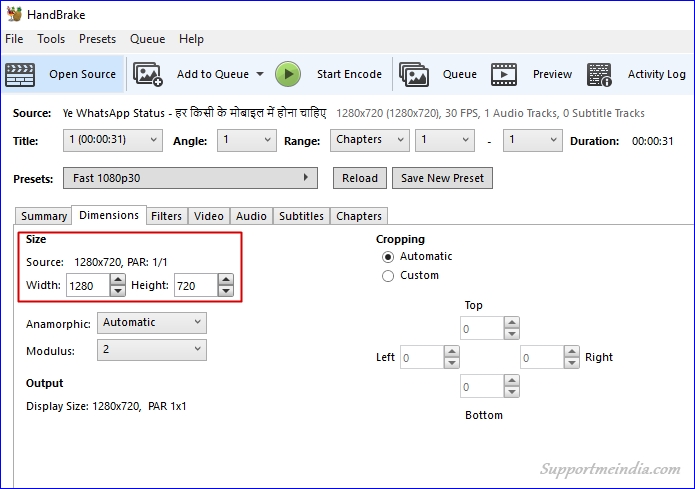Click the Queue stacked images icon

pyautogui.click(x=414, y=74)
